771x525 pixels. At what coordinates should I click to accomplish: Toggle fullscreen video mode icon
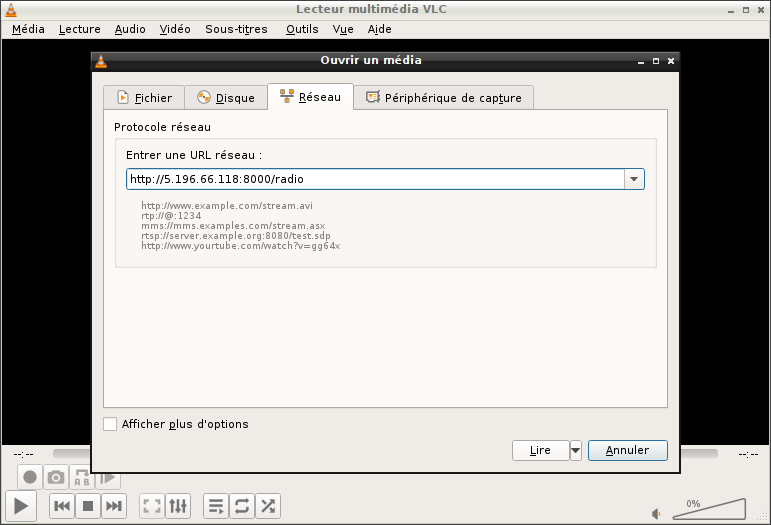[x=152, y=506]
